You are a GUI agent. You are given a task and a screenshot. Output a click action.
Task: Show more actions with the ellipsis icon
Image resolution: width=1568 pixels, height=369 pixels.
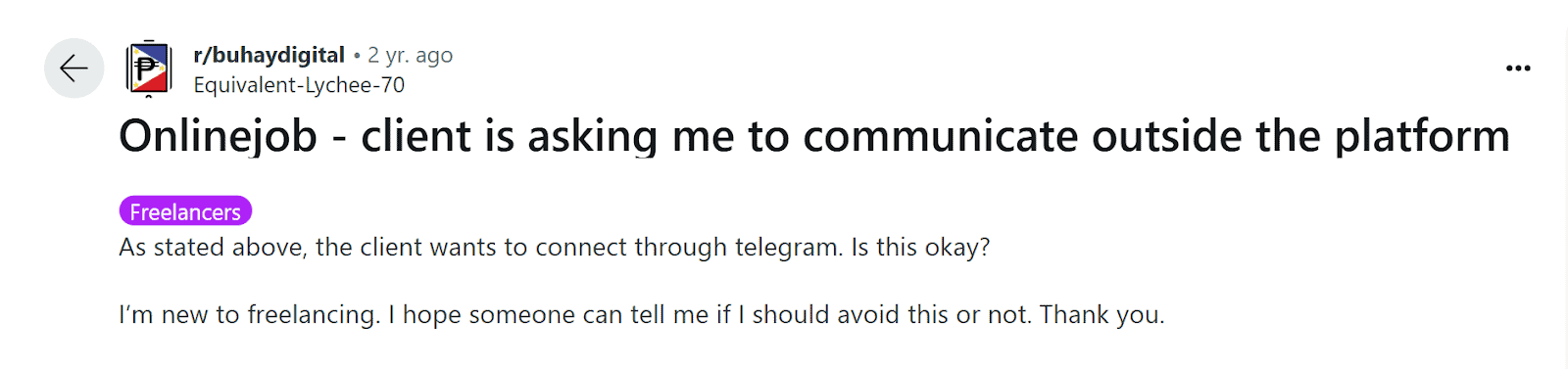1518,69
